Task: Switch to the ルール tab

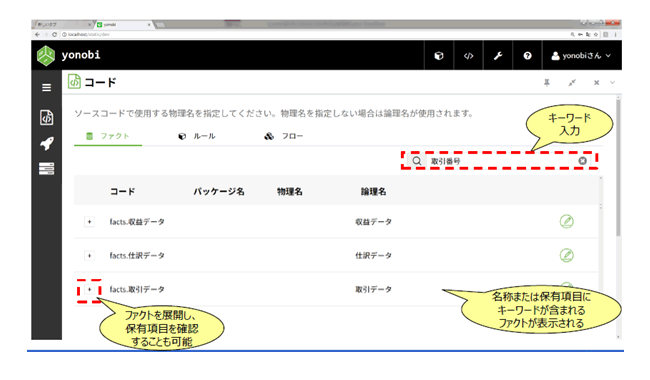Action: [197, 136]
